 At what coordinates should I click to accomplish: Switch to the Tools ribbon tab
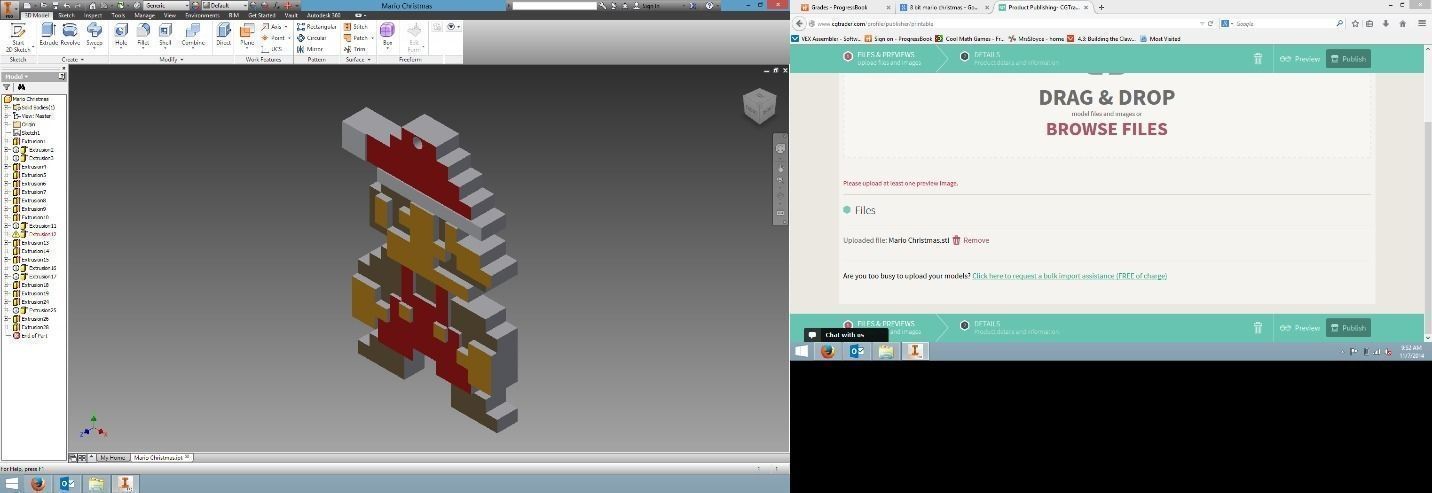tap(118, 16)
